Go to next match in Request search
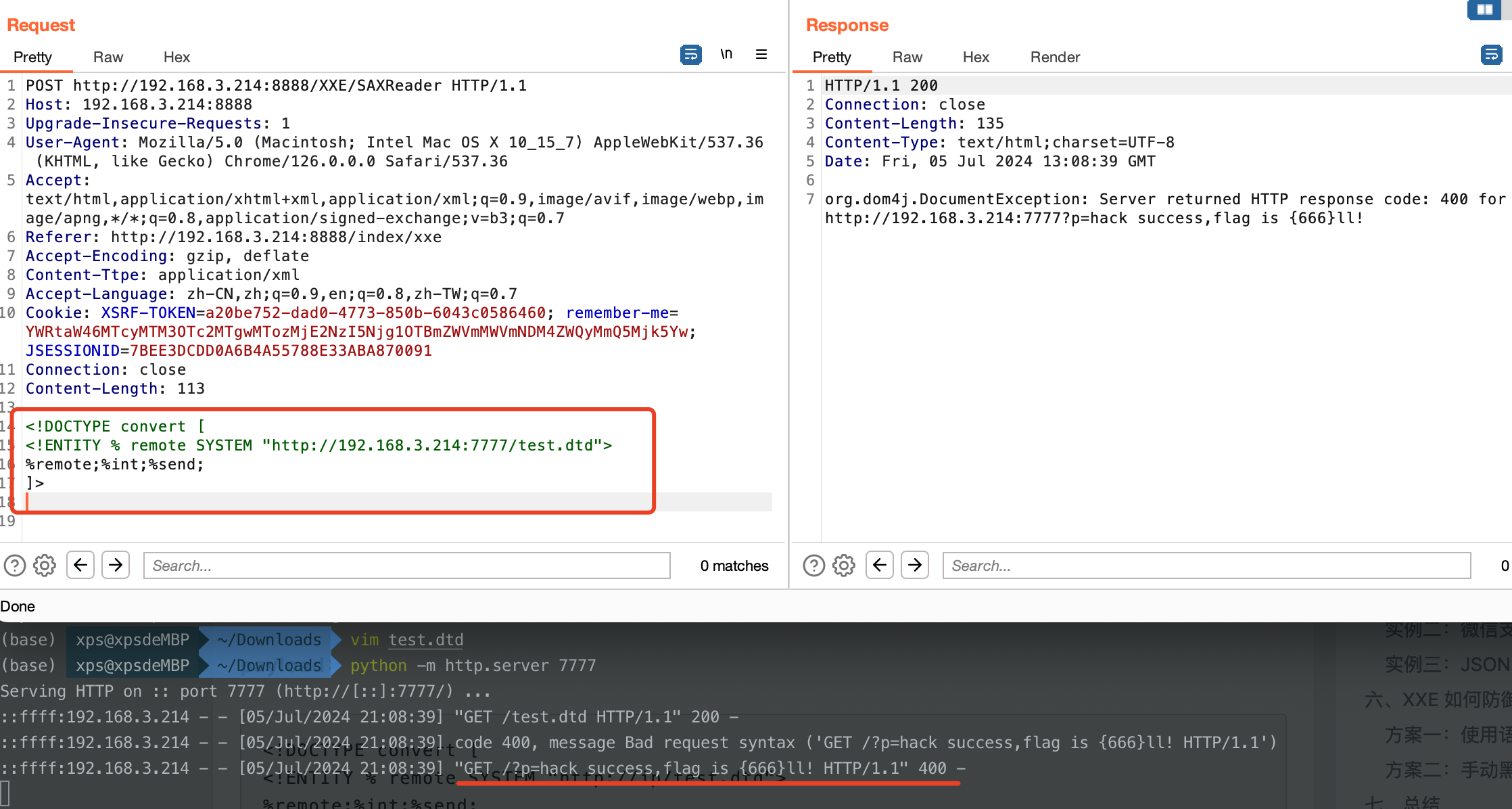 point(116,565)
